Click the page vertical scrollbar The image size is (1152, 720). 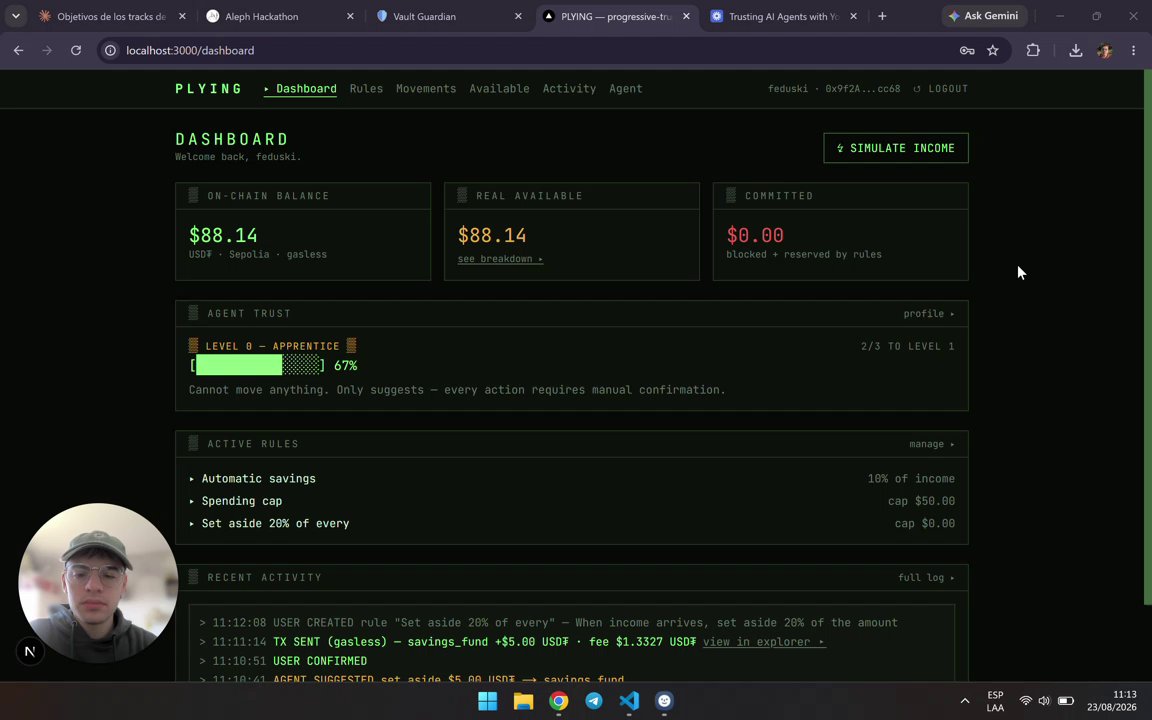pyautogui.click(x=1148, y=336)
